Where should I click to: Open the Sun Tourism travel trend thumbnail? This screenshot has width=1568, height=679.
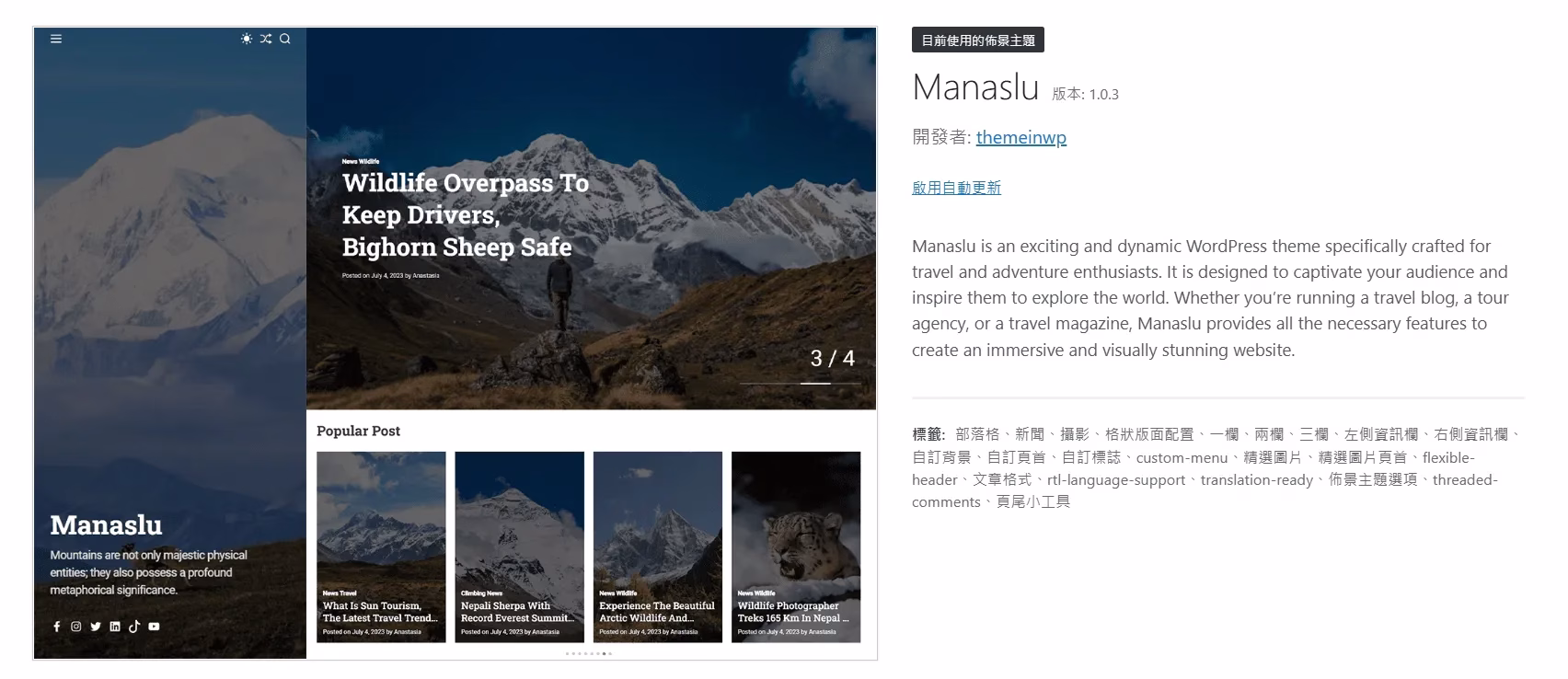[x=381, y=547]
